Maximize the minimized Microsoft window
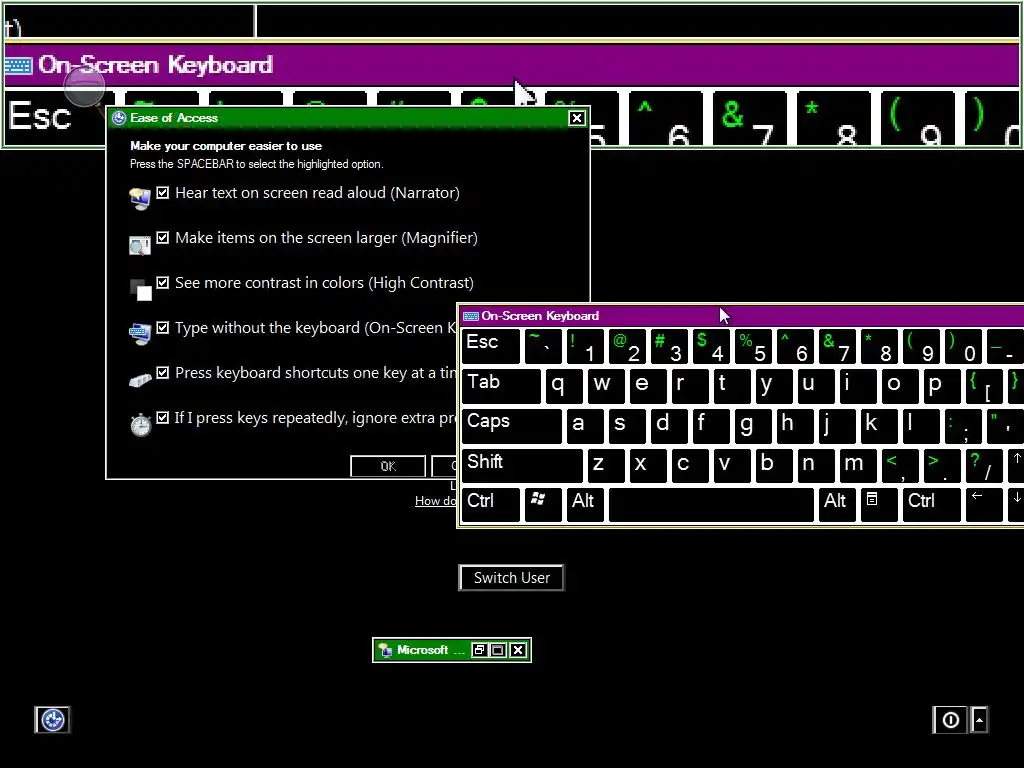The width and height of the screenshot is (1024, 768). click(x=498, y=650)
